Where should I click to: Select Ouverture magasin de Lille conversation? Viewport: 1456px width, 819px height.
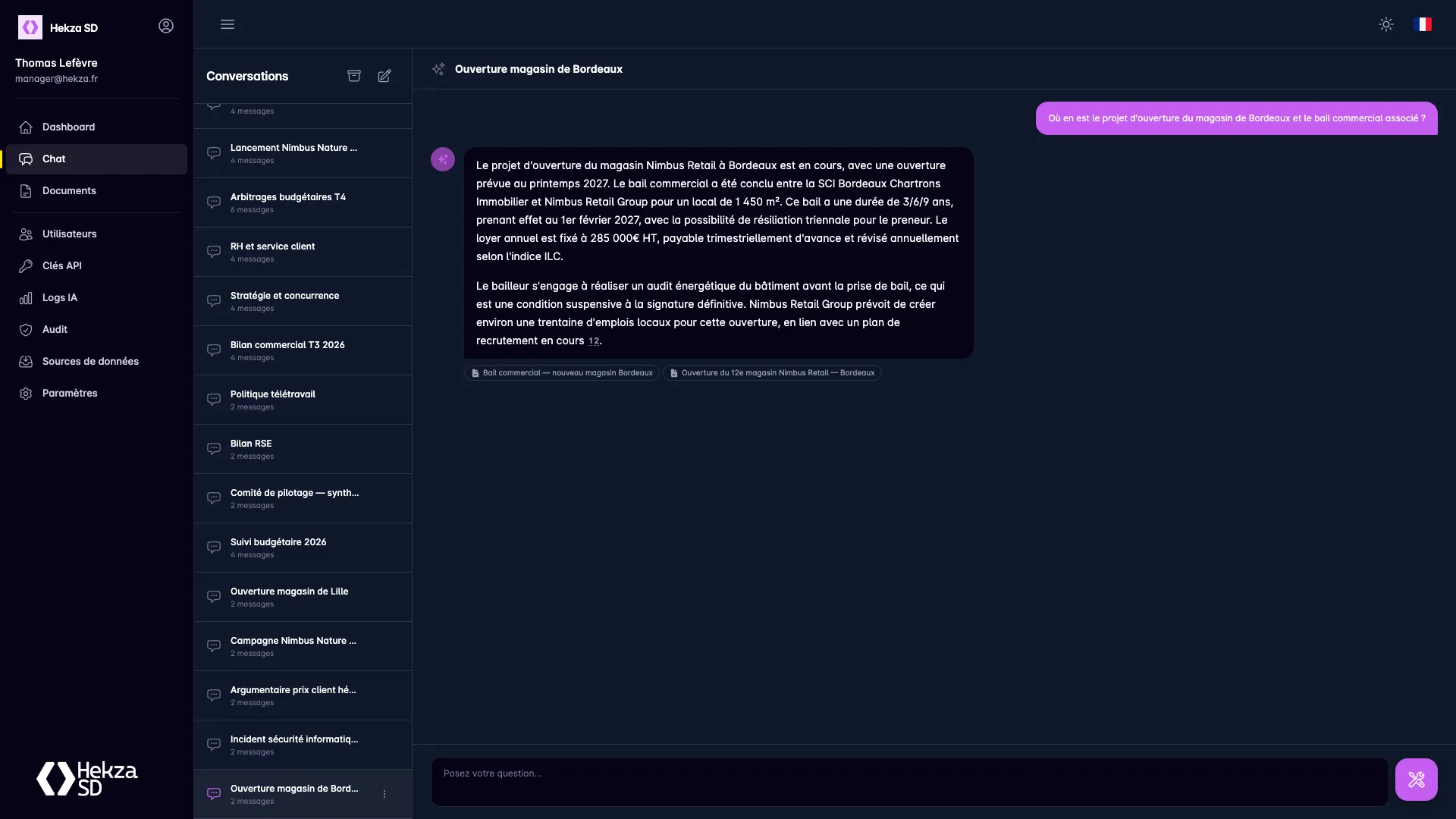pos(303,597)
